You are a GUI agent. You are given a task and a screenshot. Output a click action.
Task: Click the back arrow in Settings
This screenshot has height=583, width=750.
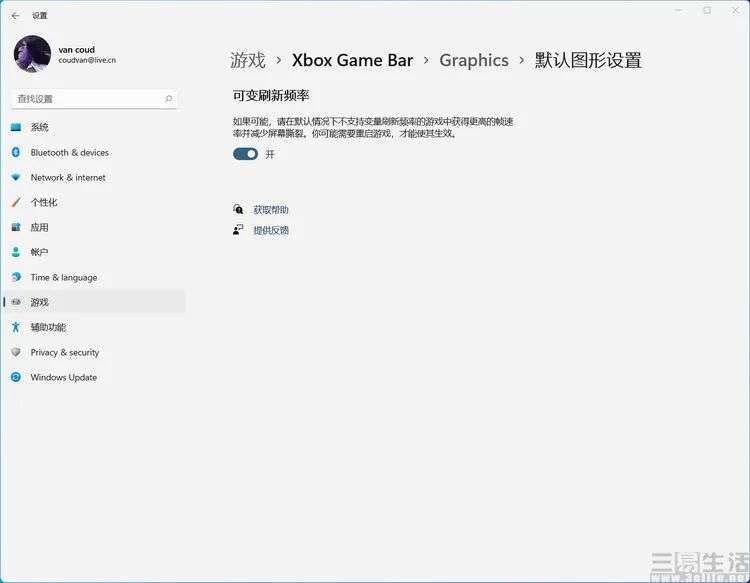tap(15, 16)
